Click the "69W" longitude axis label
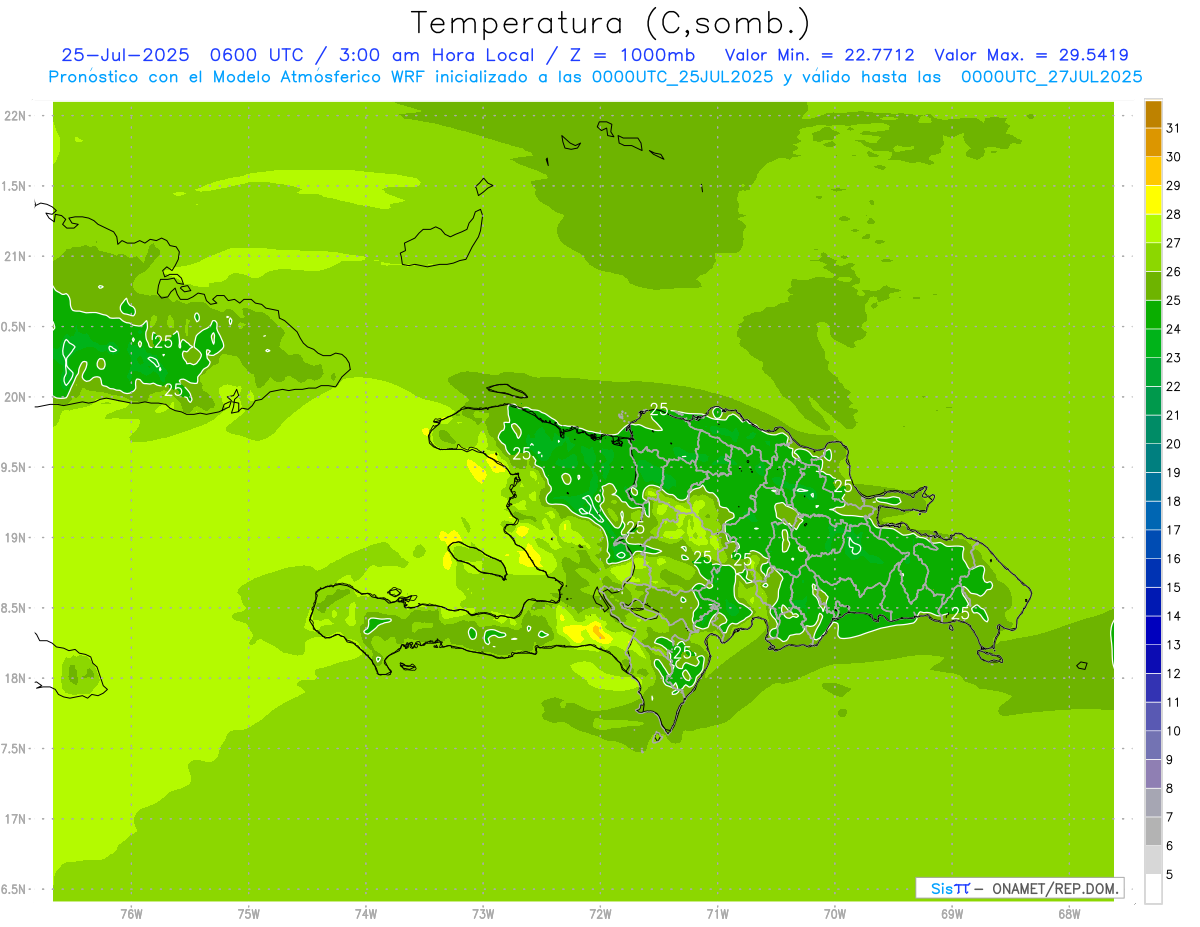1200x927 pixels. point(952,914)
